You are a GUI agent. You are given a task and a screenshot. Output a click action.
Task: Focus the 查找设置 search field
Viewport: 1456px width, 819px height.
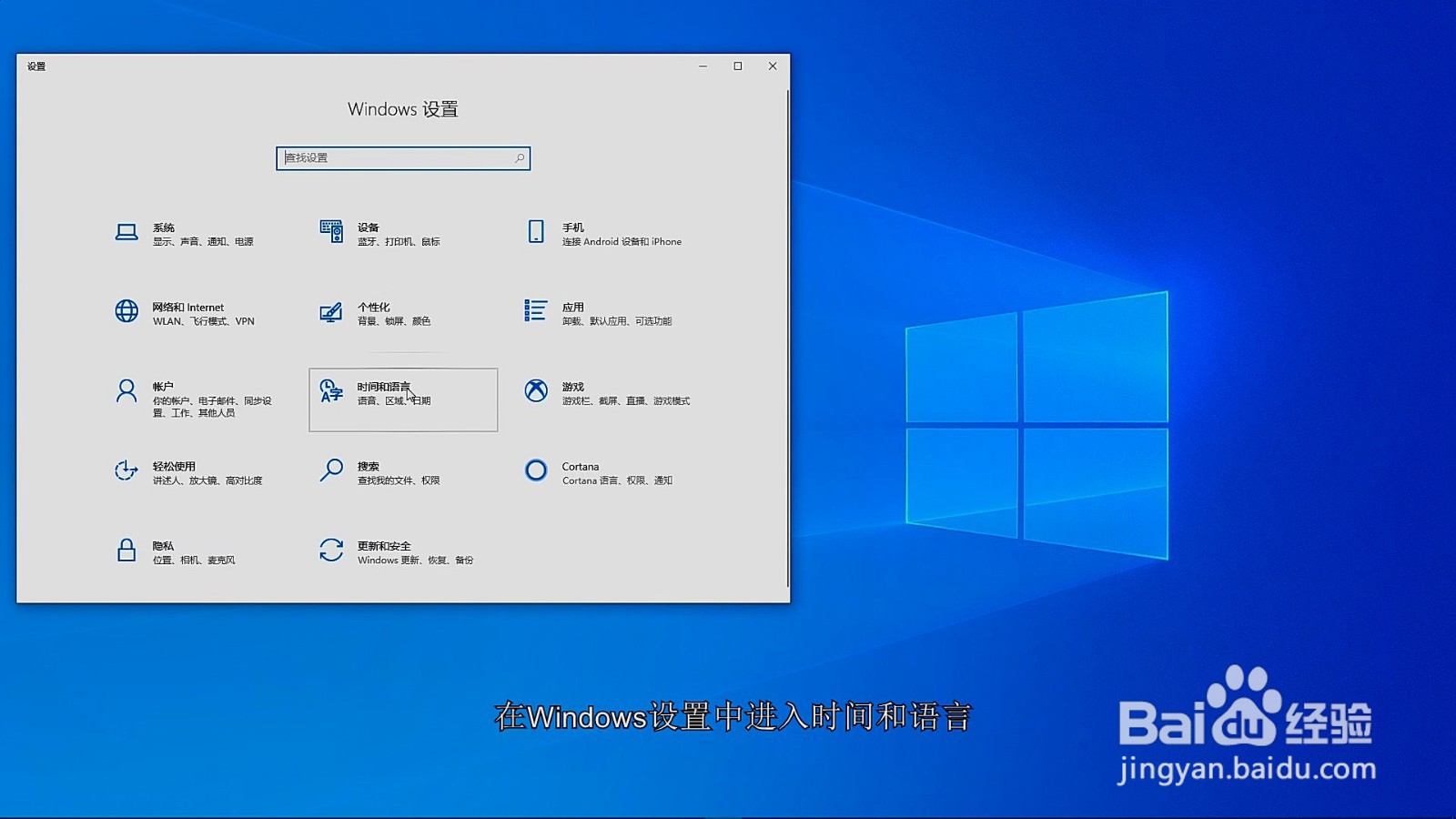403,158
